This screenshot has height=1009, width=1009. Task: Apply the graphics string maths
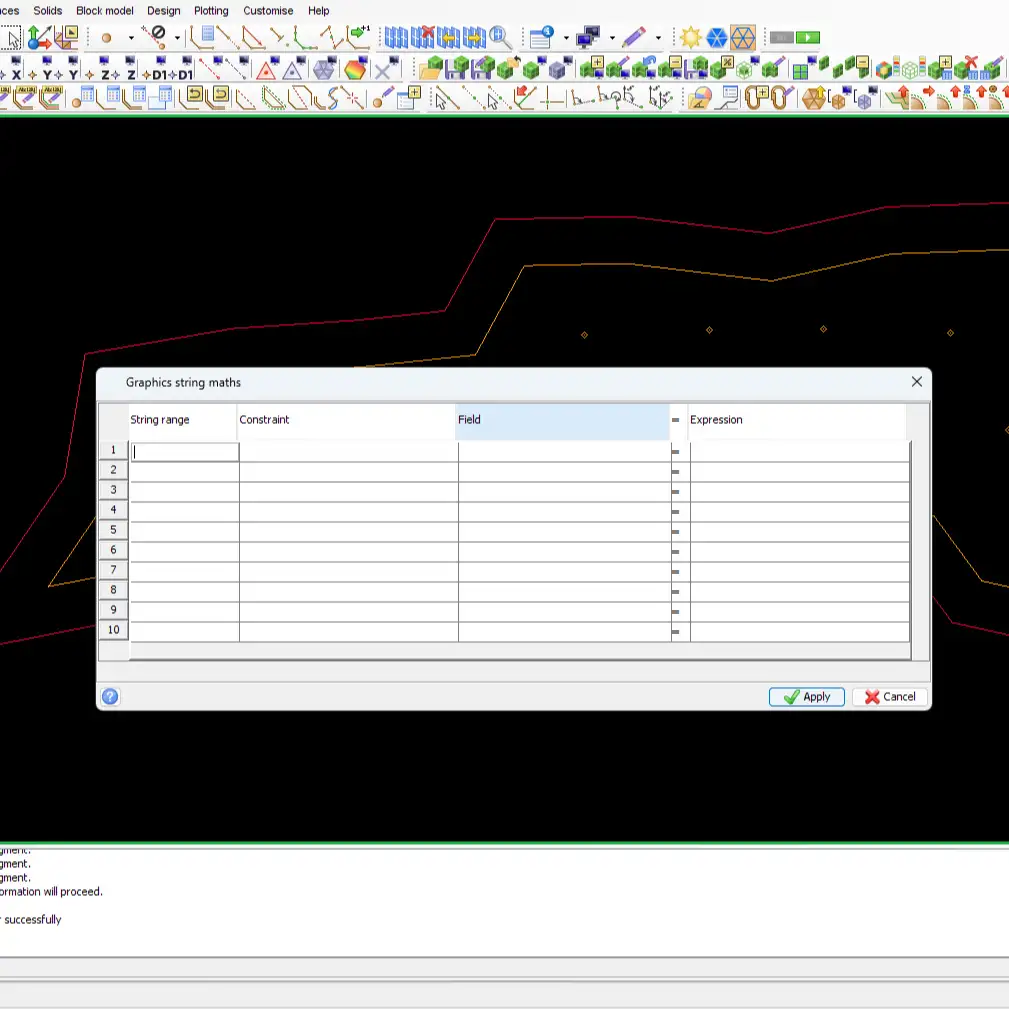pos(806,696)
